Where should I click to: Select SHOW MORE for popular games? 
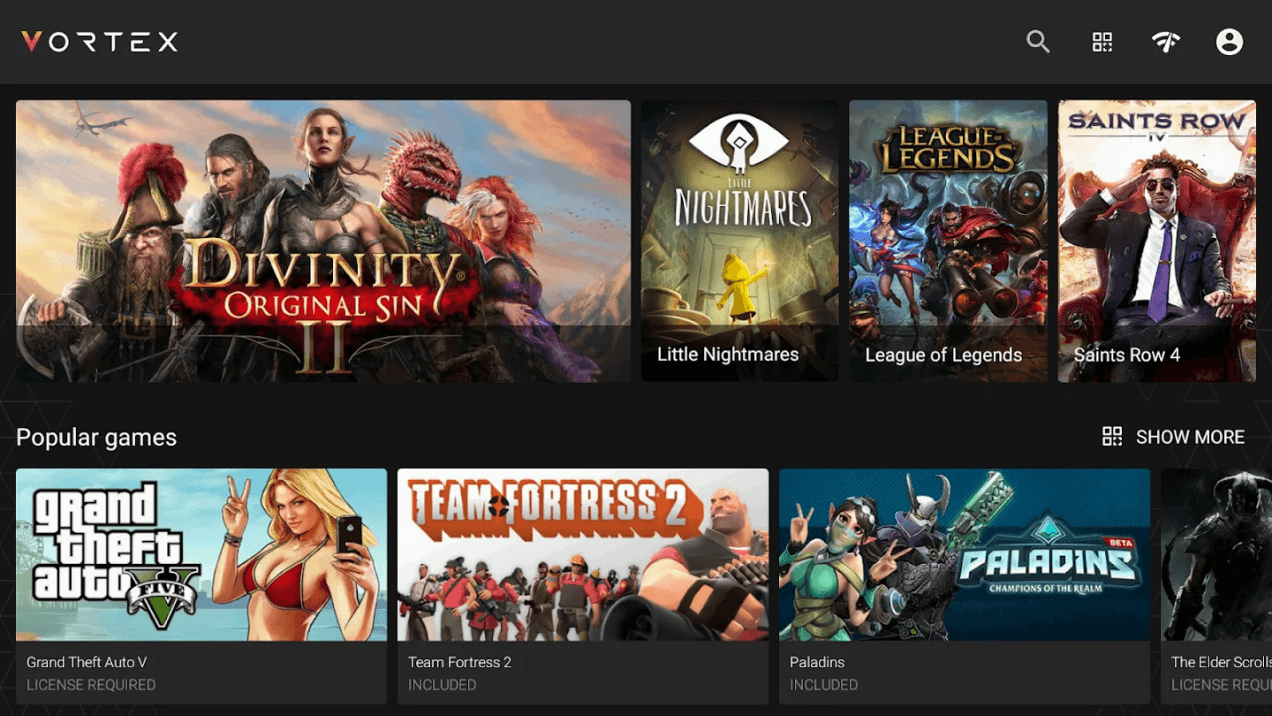click(x=1190, y=437)
